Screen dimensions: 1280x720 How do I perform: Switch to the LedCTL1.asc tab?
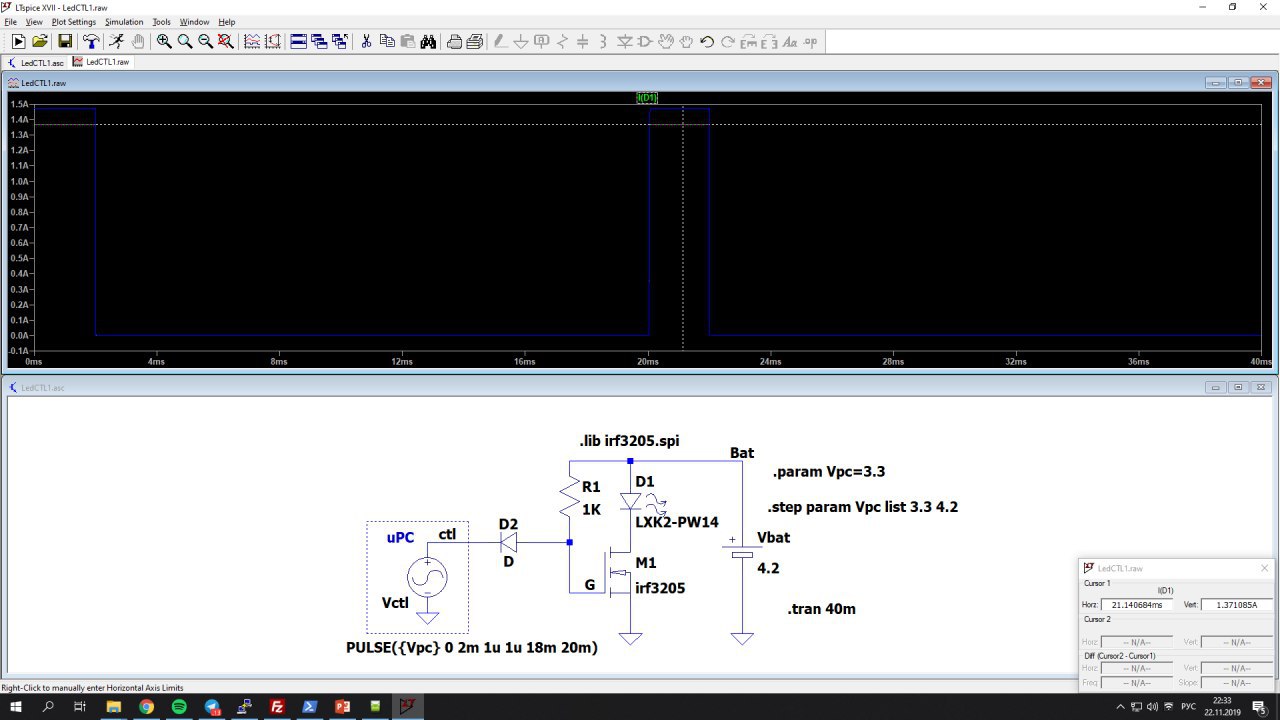(x=36, y=62)
